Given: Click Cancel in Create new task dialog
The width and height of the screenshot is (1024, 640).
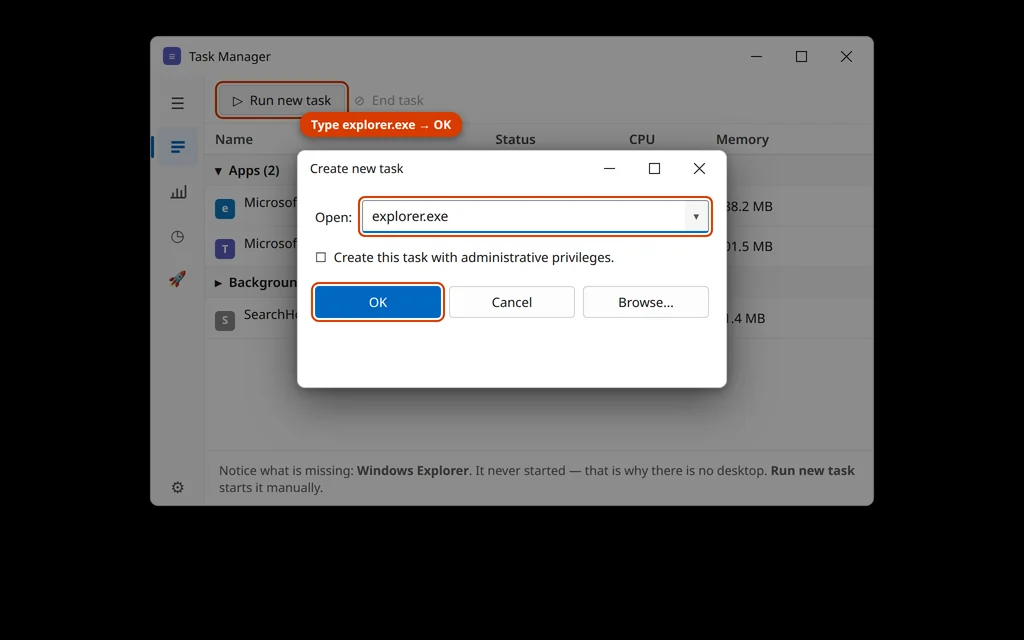Looking at the screenshot, I should click(512, 302).
